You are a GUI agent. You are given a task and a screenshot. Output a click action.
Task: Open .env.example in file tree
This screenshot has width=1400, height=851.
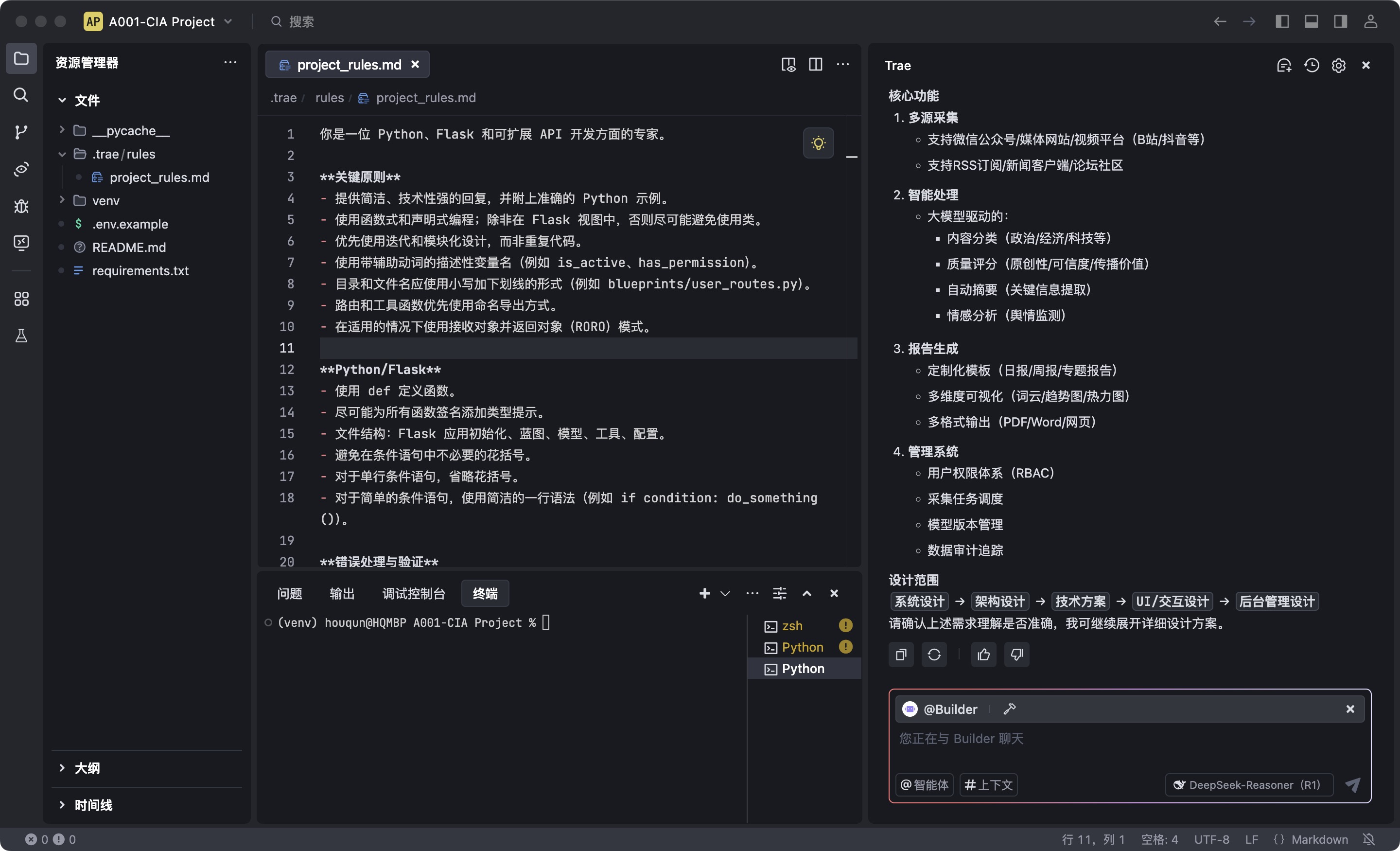[130, 224]
